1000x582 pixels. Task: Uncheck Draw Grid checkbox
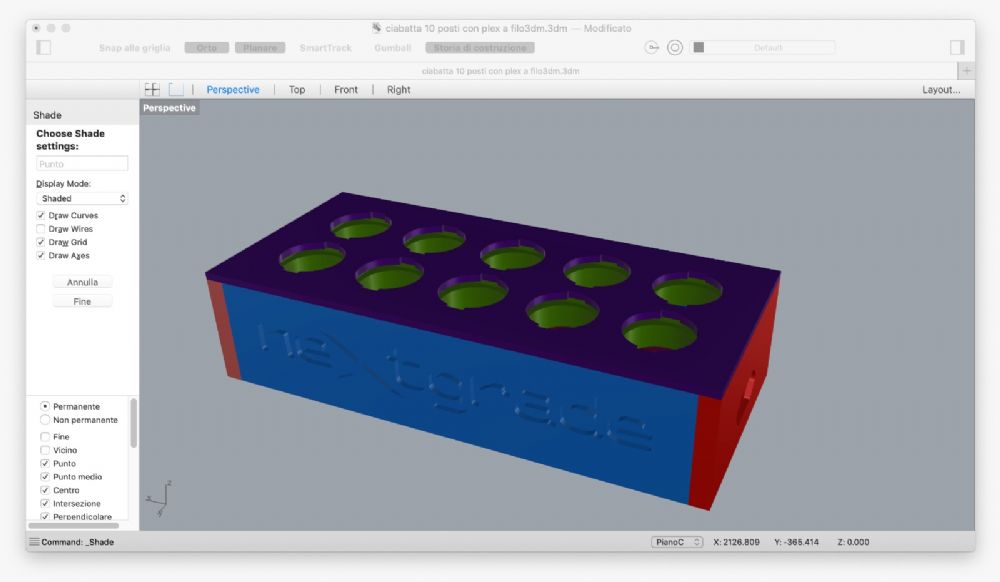click(41, 242)
